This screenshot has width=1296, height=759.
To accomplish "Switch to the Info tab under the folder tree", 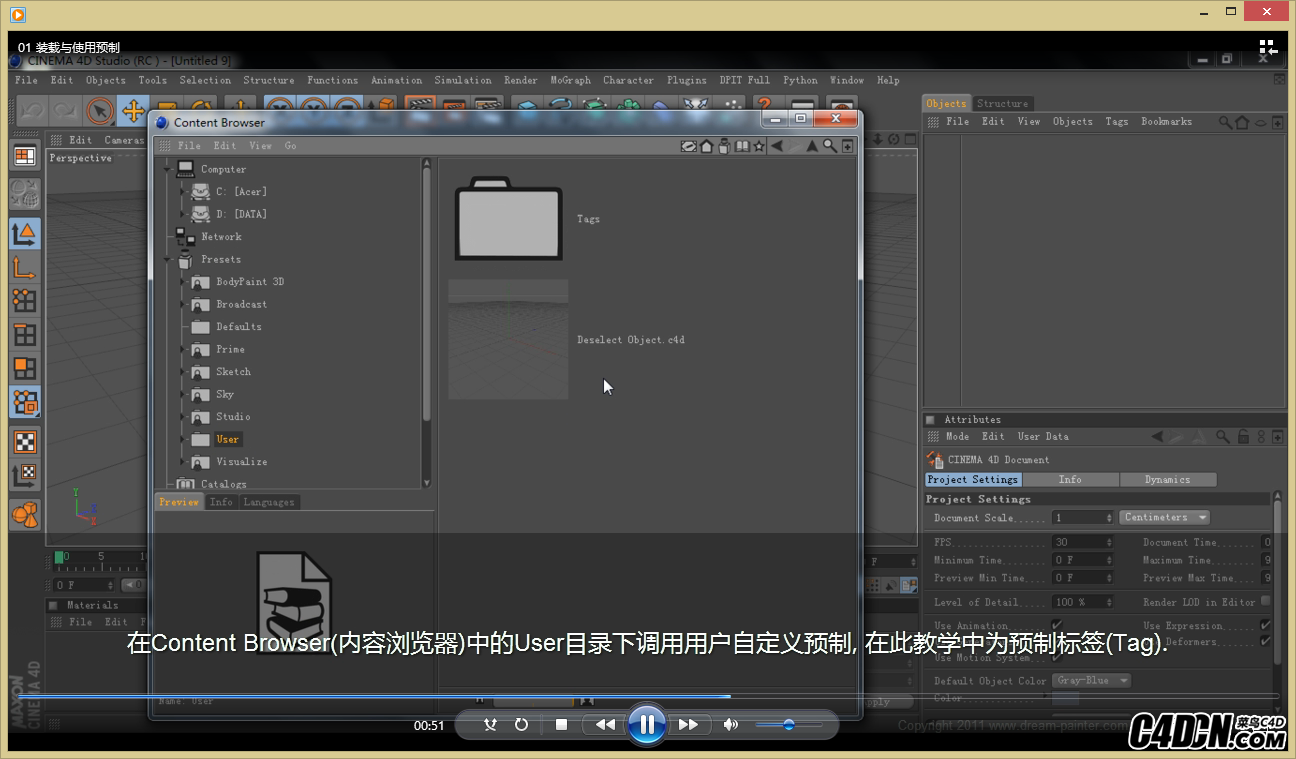I will click(221, 502).
